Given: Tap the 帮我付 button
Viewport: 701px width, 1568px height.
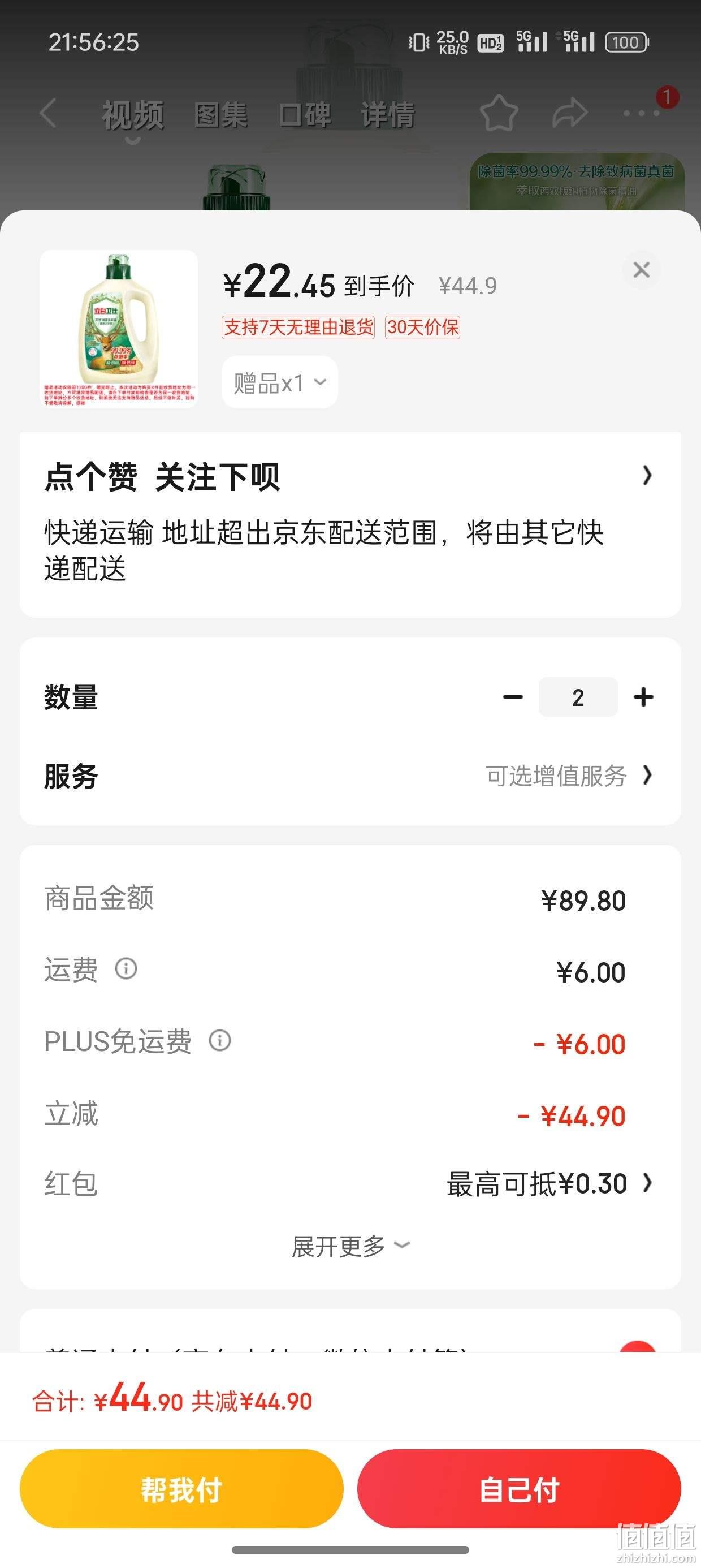Looking at the screenshot, I should click(x=181, y=1489).
